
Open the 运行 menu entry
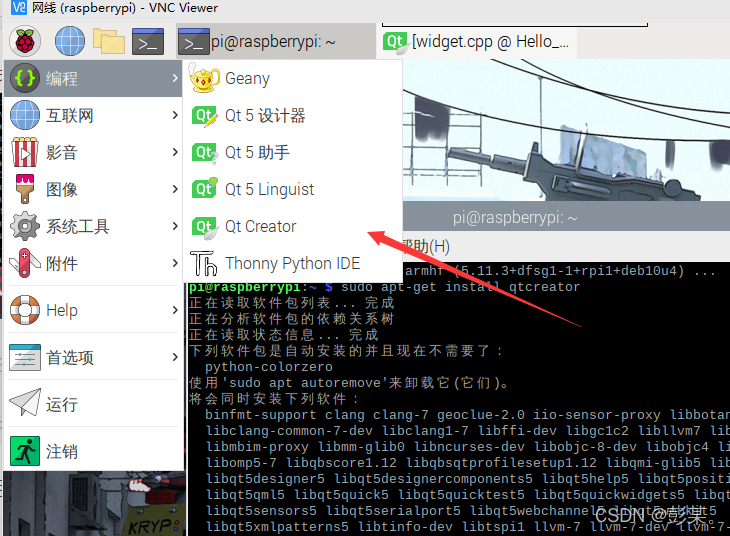click(93, 404)
